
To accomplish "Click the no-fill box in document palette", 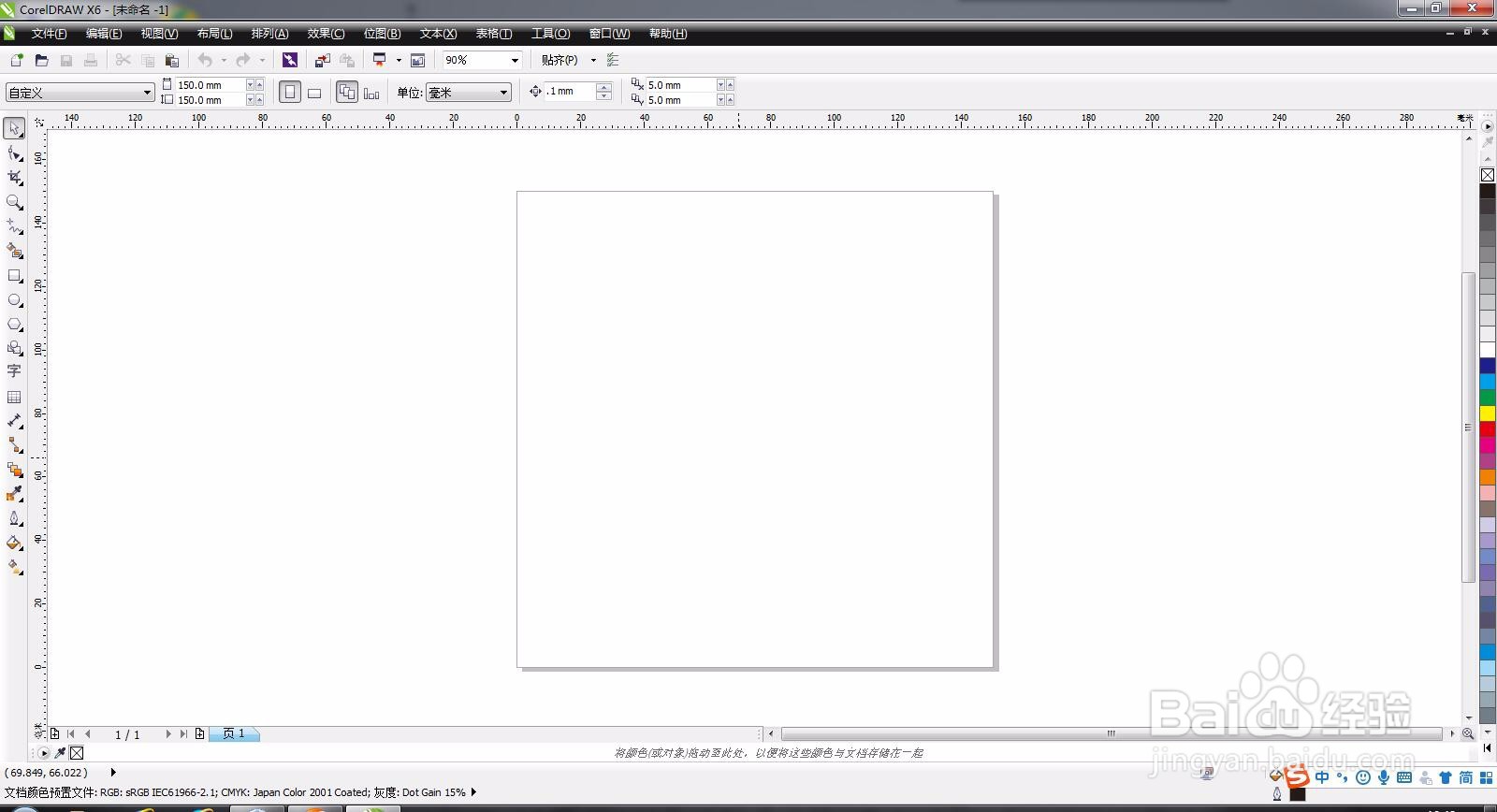I will coord(77,752).
